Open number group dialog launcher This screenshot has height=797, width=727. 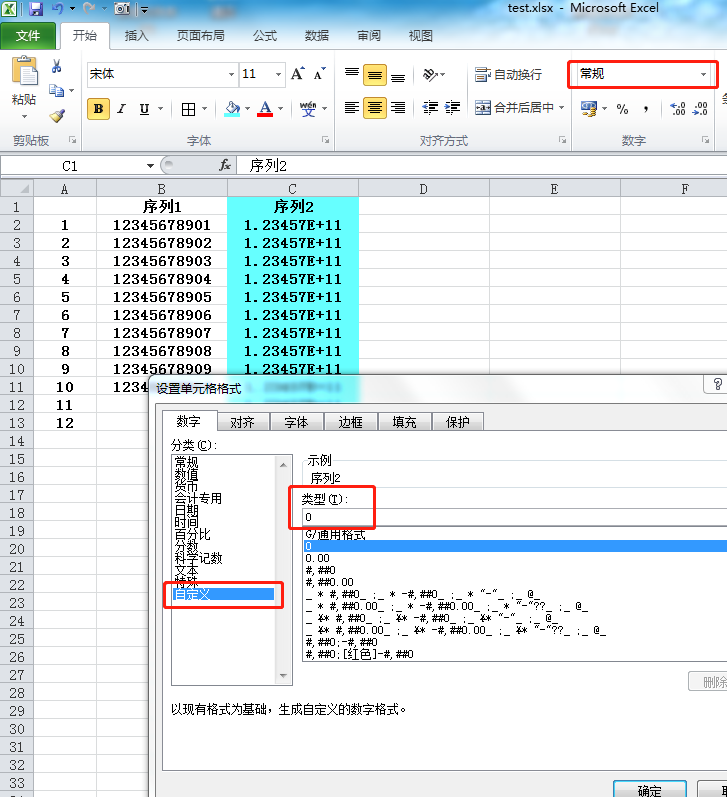(x=706, y=140)
